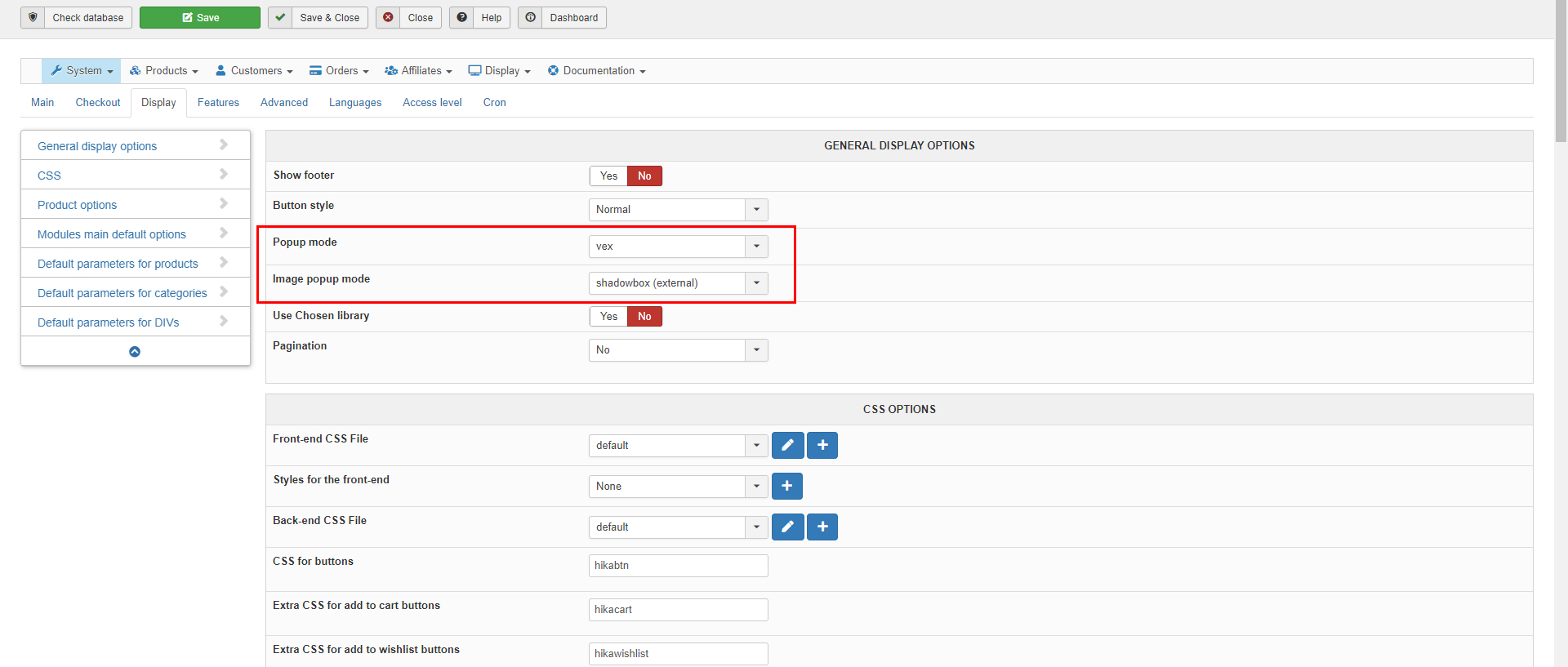The image size is (1568, 667).
Task: Open the Button style dropdown
Action: tap(678, 210)
